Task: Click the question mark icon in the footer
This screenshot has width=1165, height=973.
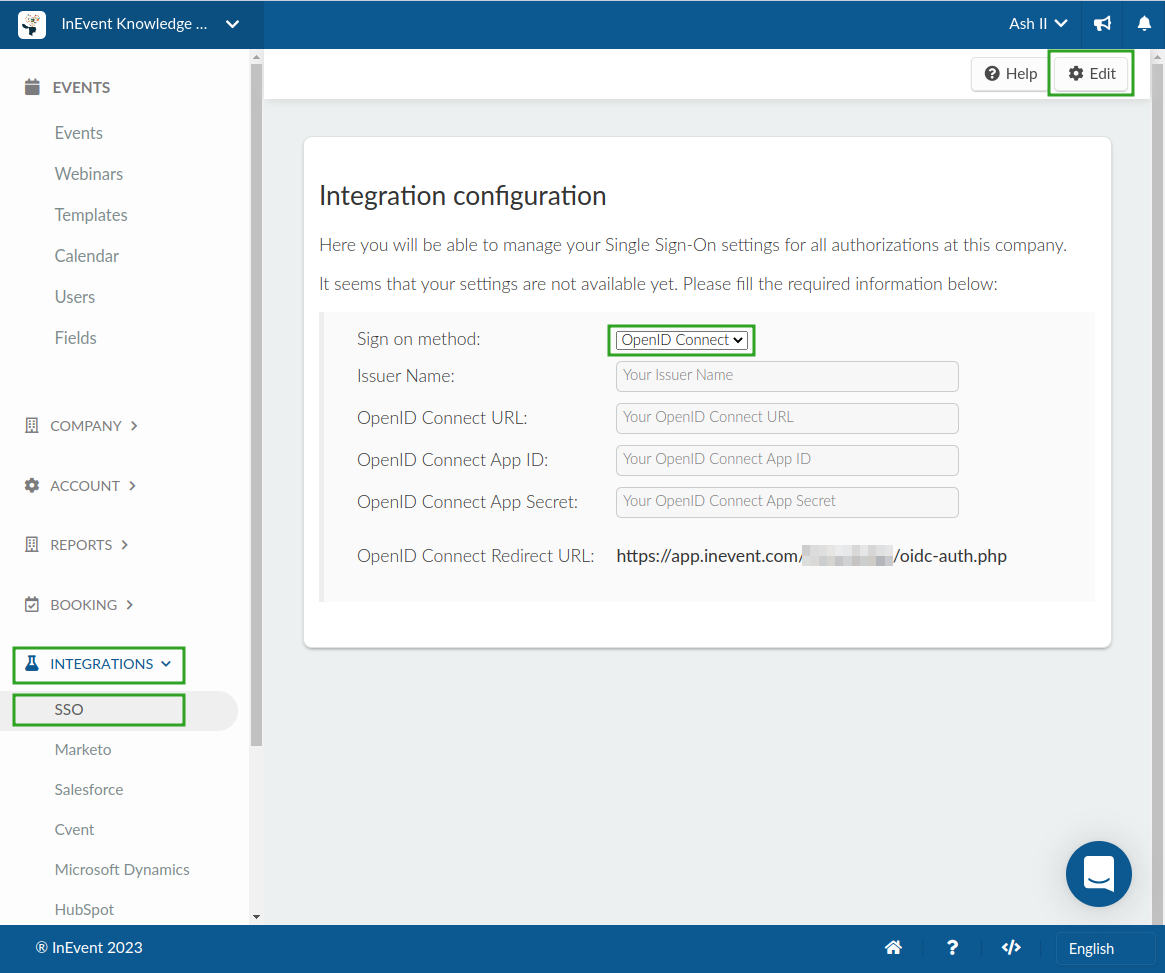Action: [953, 948]
